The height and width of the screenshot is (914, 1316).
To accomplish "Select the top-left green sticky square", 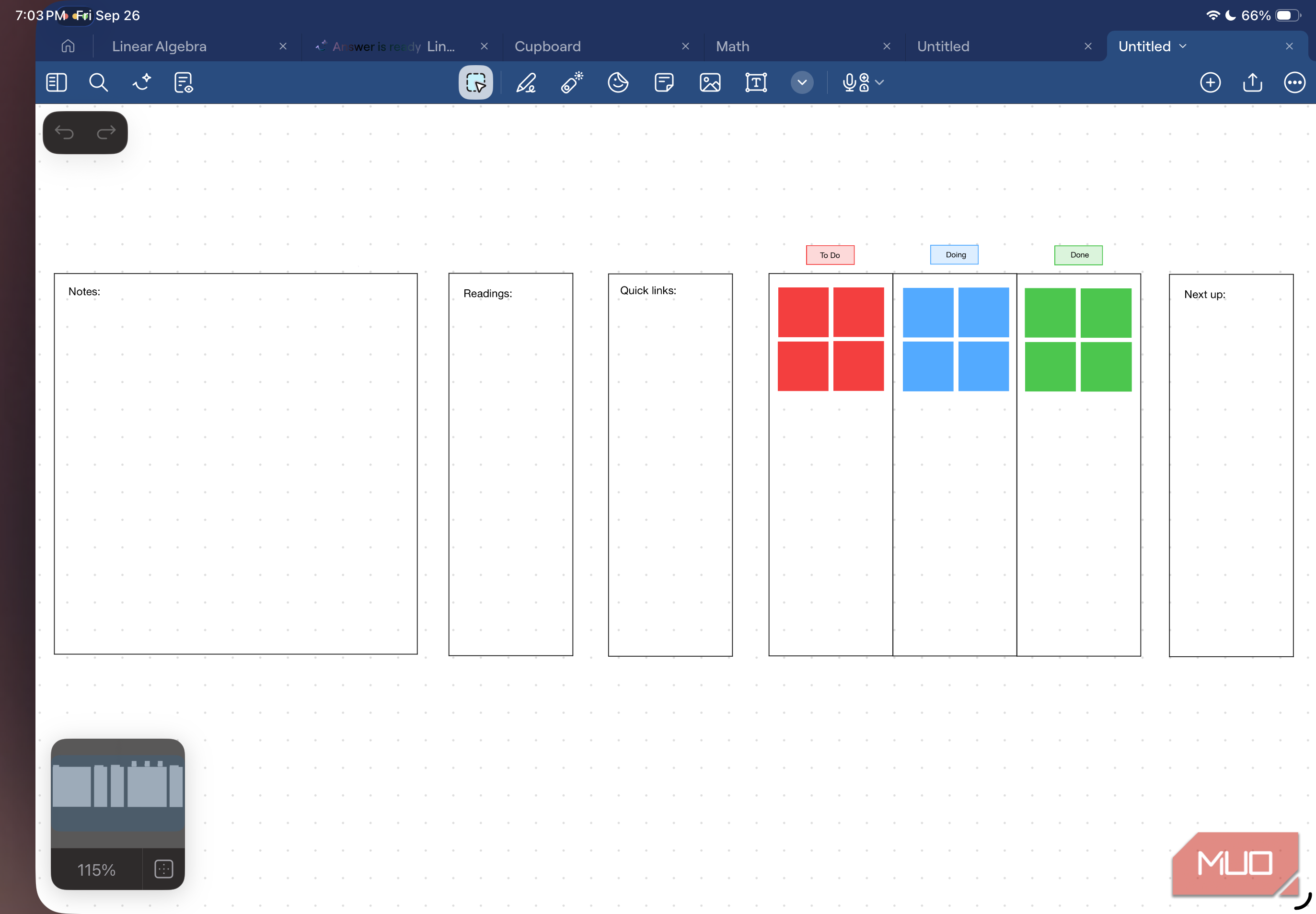I will pyautogui.click(x=1050, y=313).
